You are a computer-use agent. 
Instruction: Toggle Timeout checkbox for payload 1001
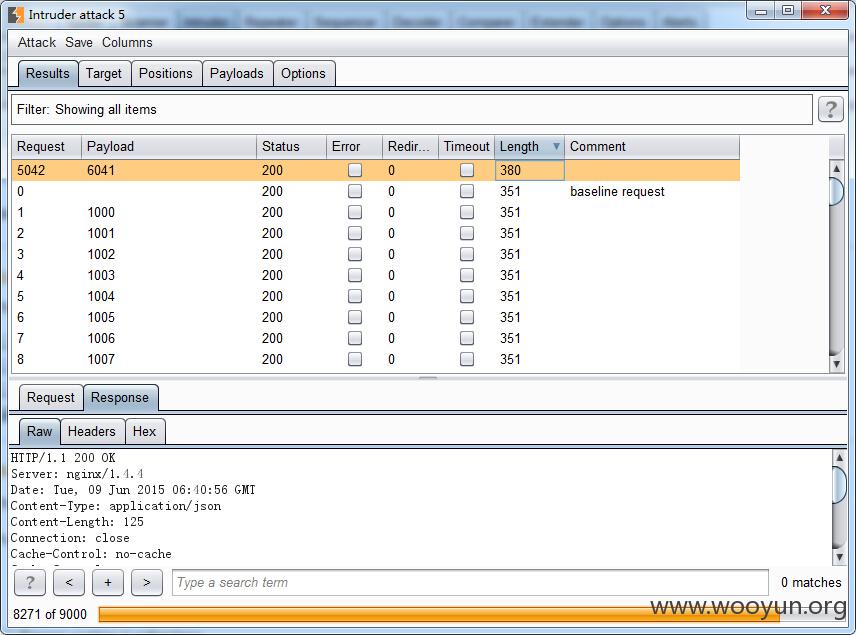[x=467, y=233]
